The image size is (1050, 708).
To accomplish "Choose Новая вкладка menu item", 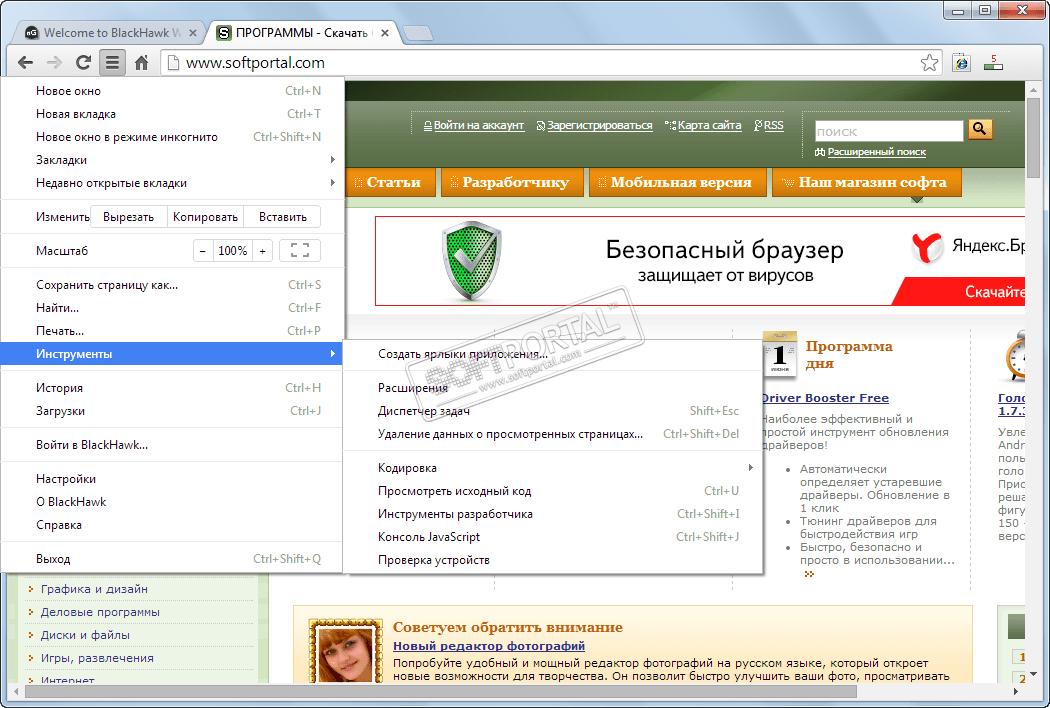I will (x=171, y=114).
